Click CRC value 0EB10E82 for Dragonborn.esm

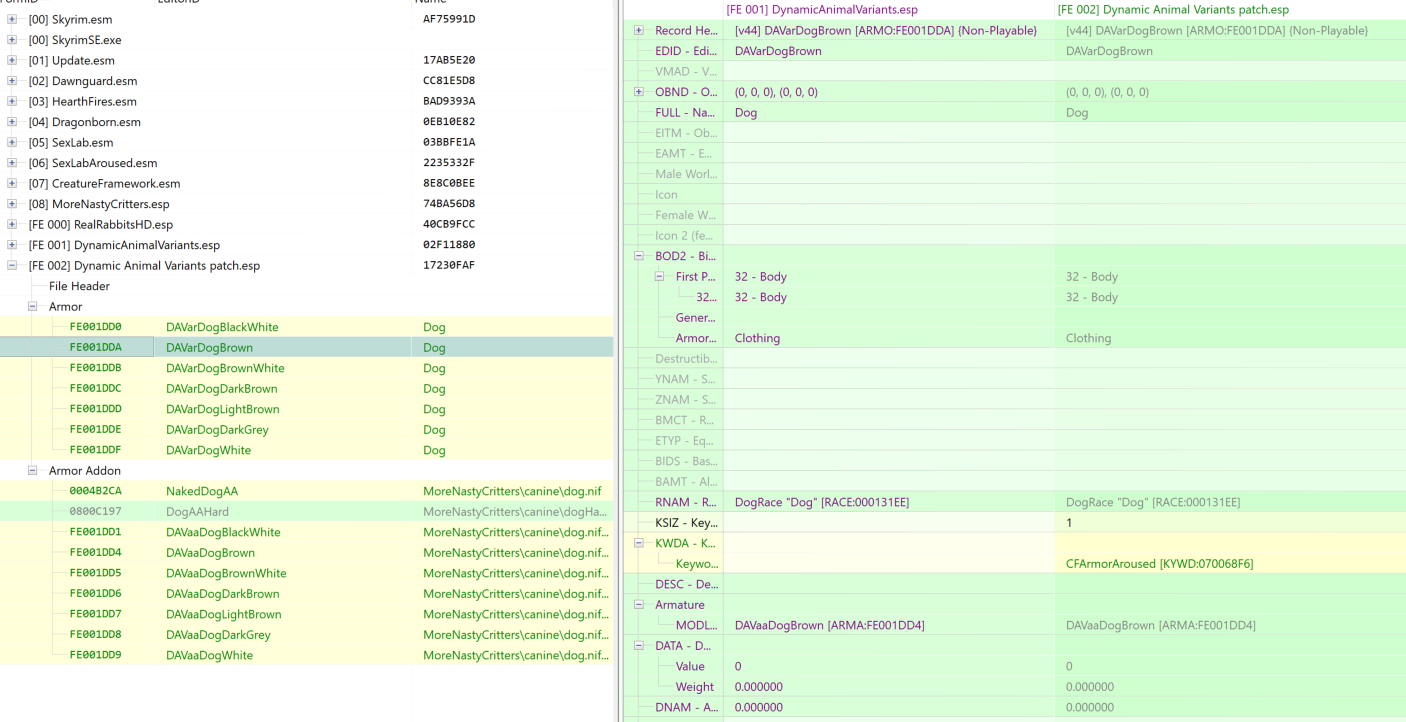449,122
